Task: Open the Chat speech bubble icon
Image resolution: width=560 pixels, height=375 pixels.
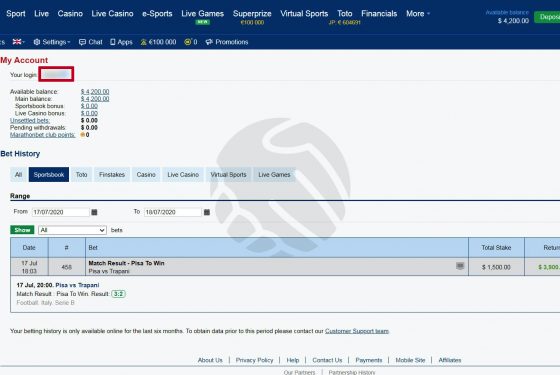Action: [x=82, y=42]
